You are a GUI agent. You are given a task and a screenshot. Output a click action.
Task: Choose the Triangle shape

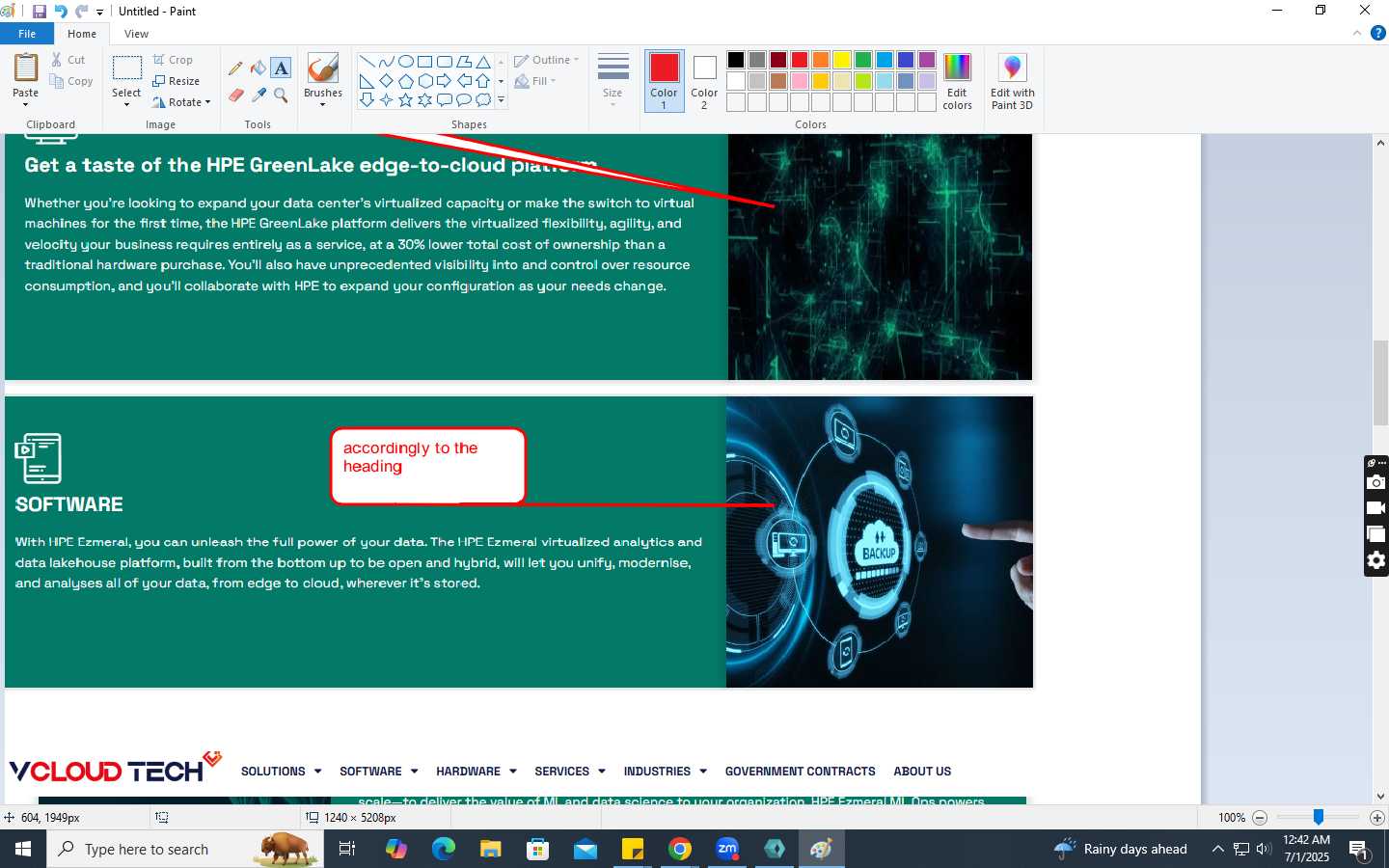click(x=483, y=62)
